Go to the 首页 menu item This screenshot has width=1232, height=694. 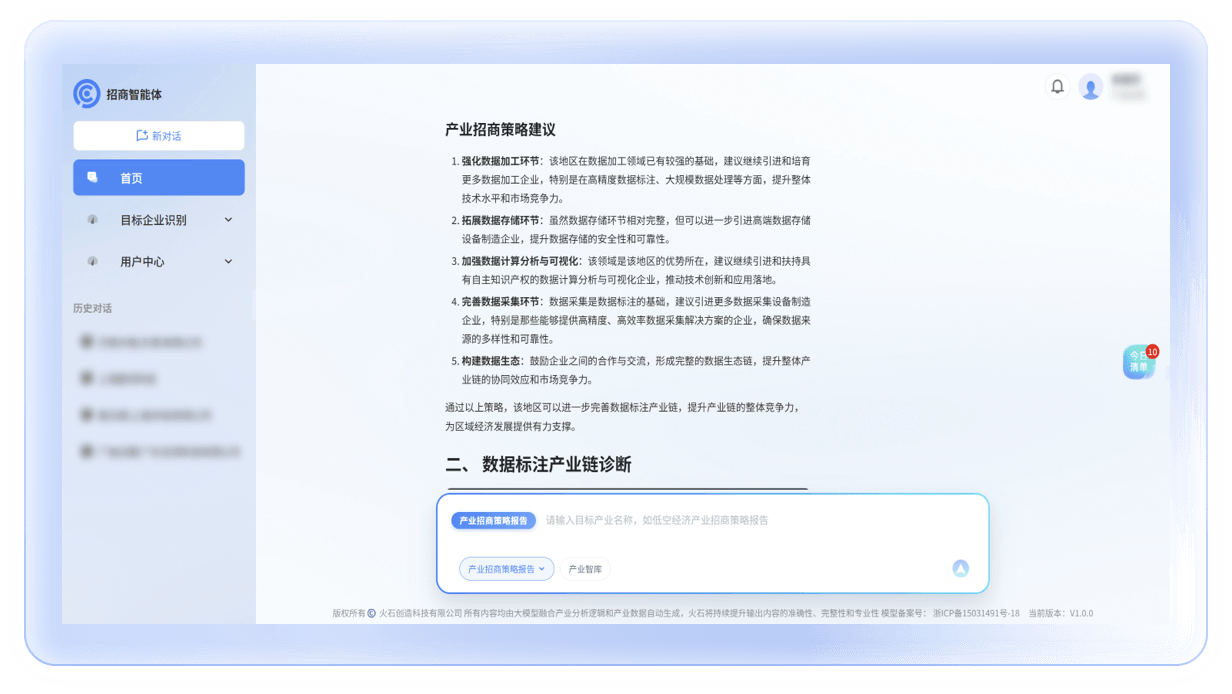(x=131, y=178)
